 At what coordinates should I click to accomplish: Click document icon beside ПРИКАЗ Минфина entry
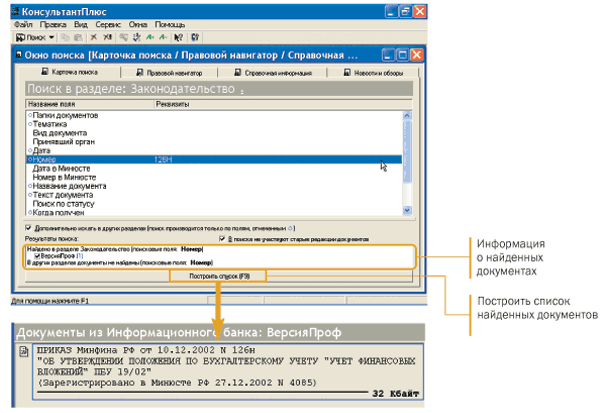coord(24,351)
